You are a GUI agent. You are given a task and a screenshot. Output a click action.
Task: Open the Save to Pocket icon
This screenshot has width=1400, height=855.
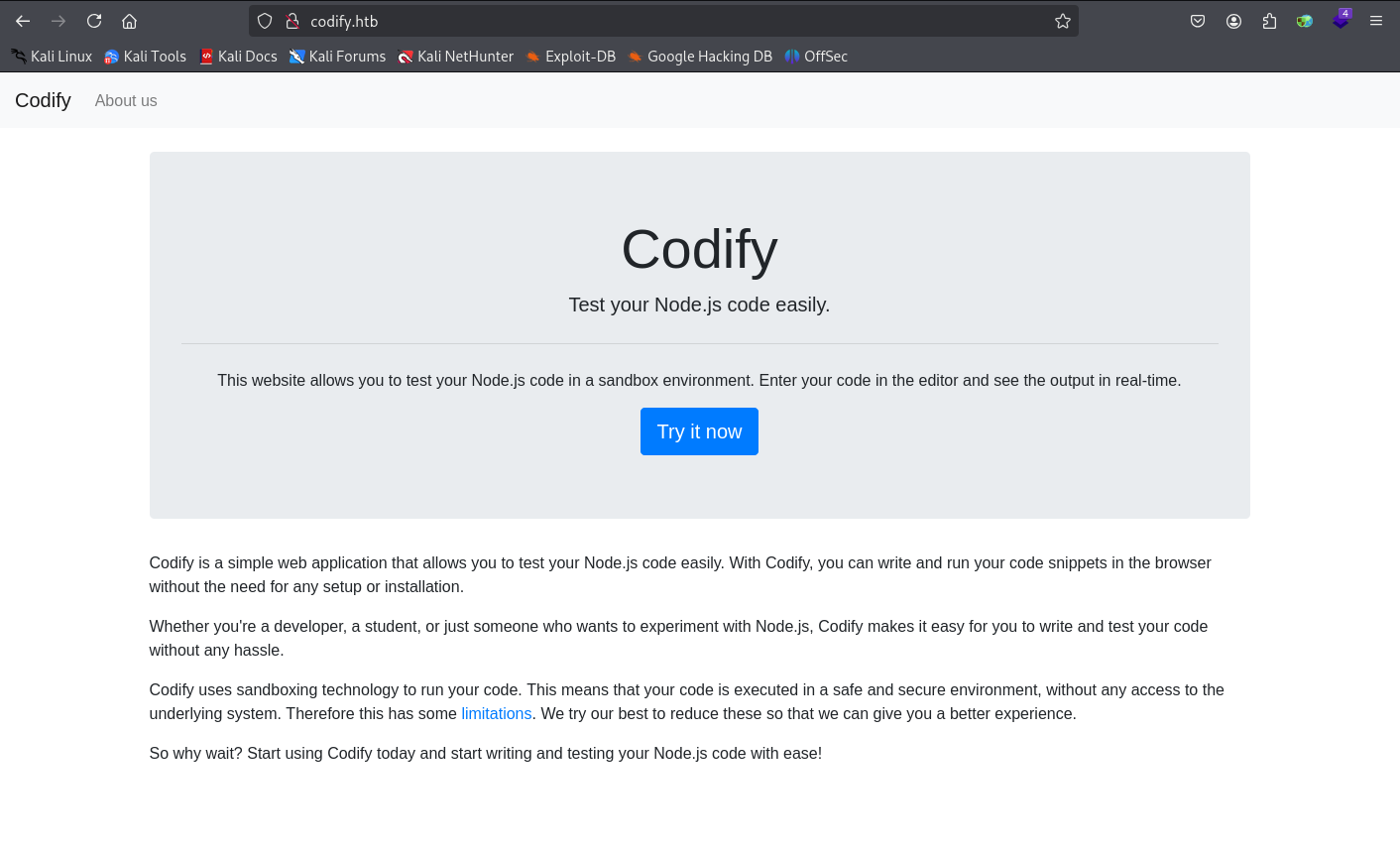point(1198,21)
